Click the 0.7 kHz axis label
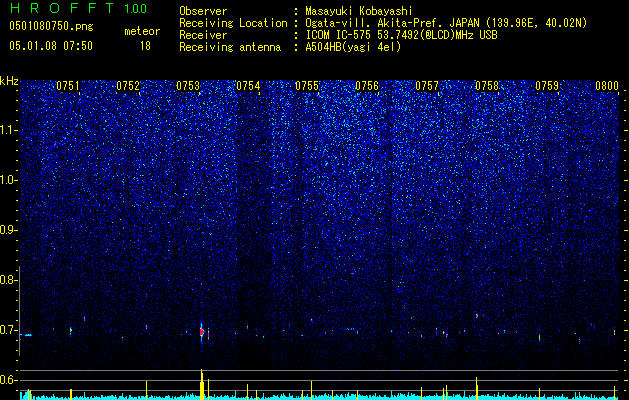This screenshot has width=629, height=400. [x=7, y=330]
